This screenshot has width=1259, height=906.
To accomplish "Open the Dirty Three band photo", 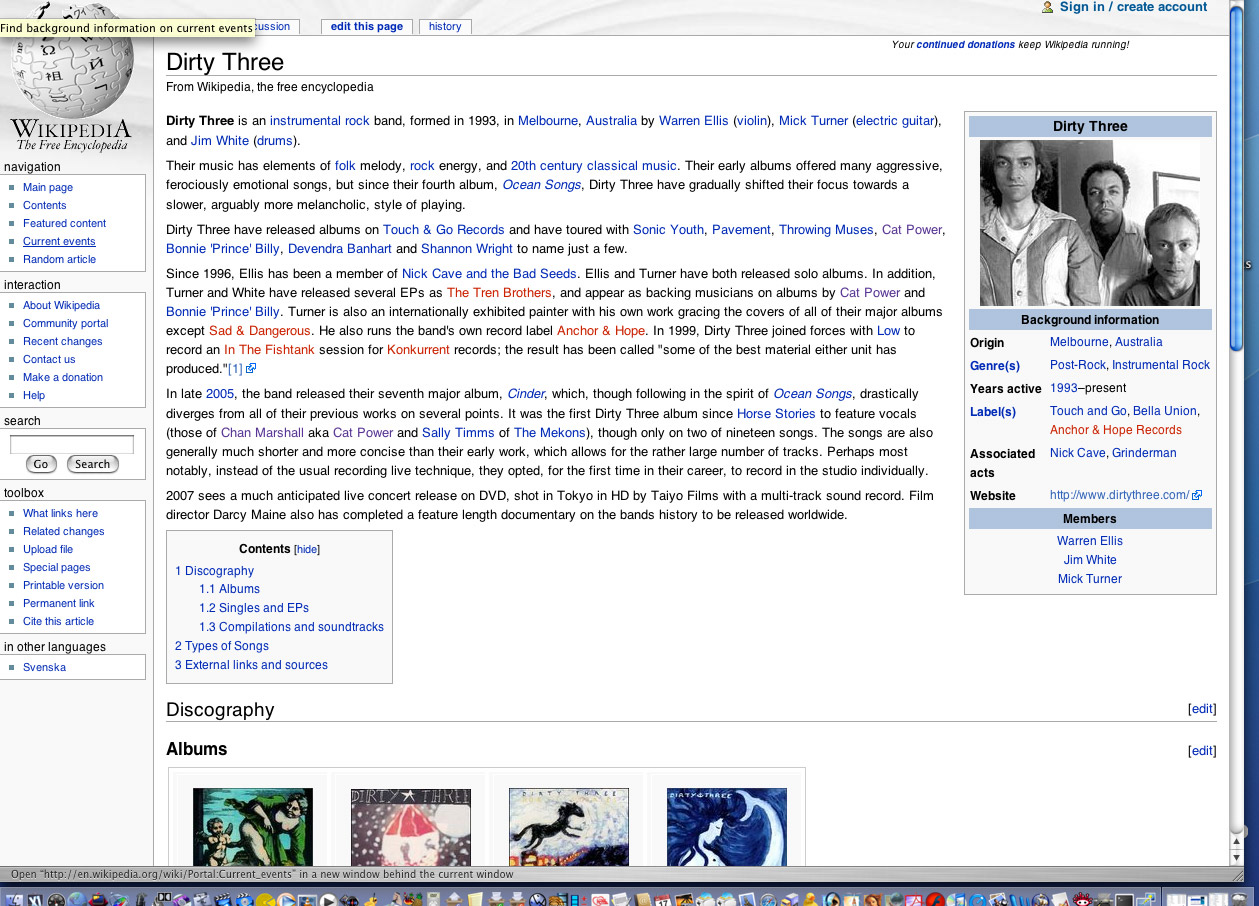I will pos(1090,223).
